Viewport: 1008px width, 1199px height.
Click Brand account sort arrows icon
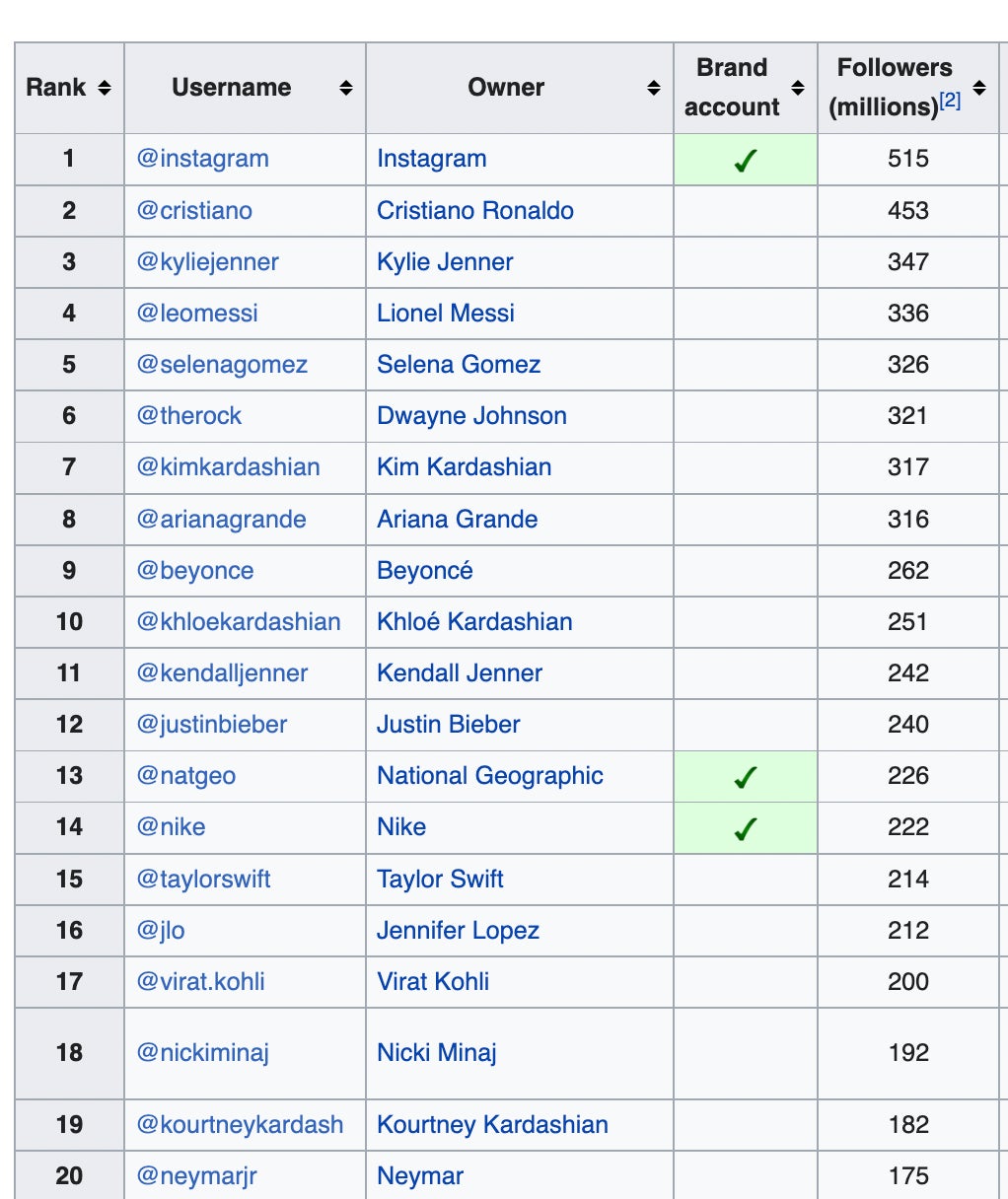pos(798,88)
